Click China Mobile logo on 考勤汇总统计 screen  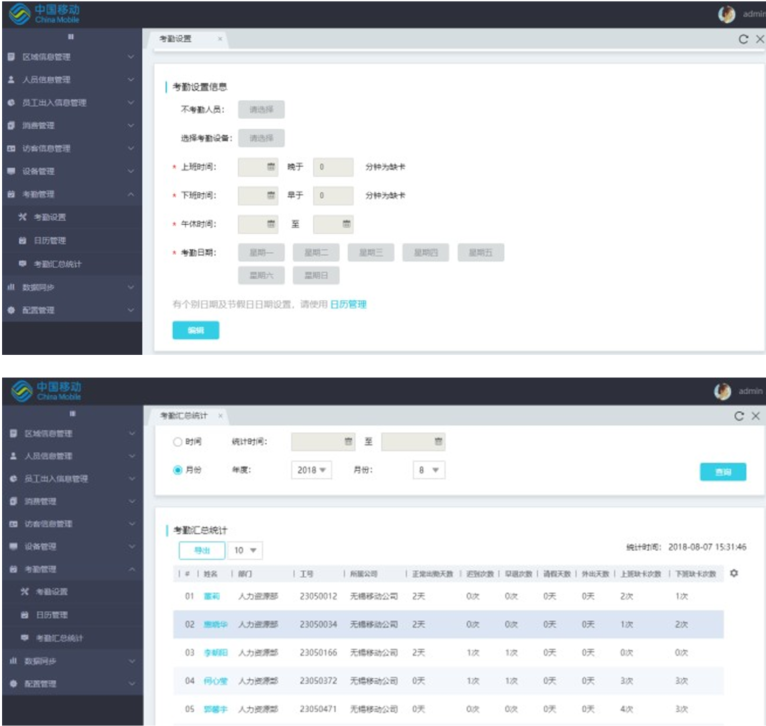click(x=46, y=391)
